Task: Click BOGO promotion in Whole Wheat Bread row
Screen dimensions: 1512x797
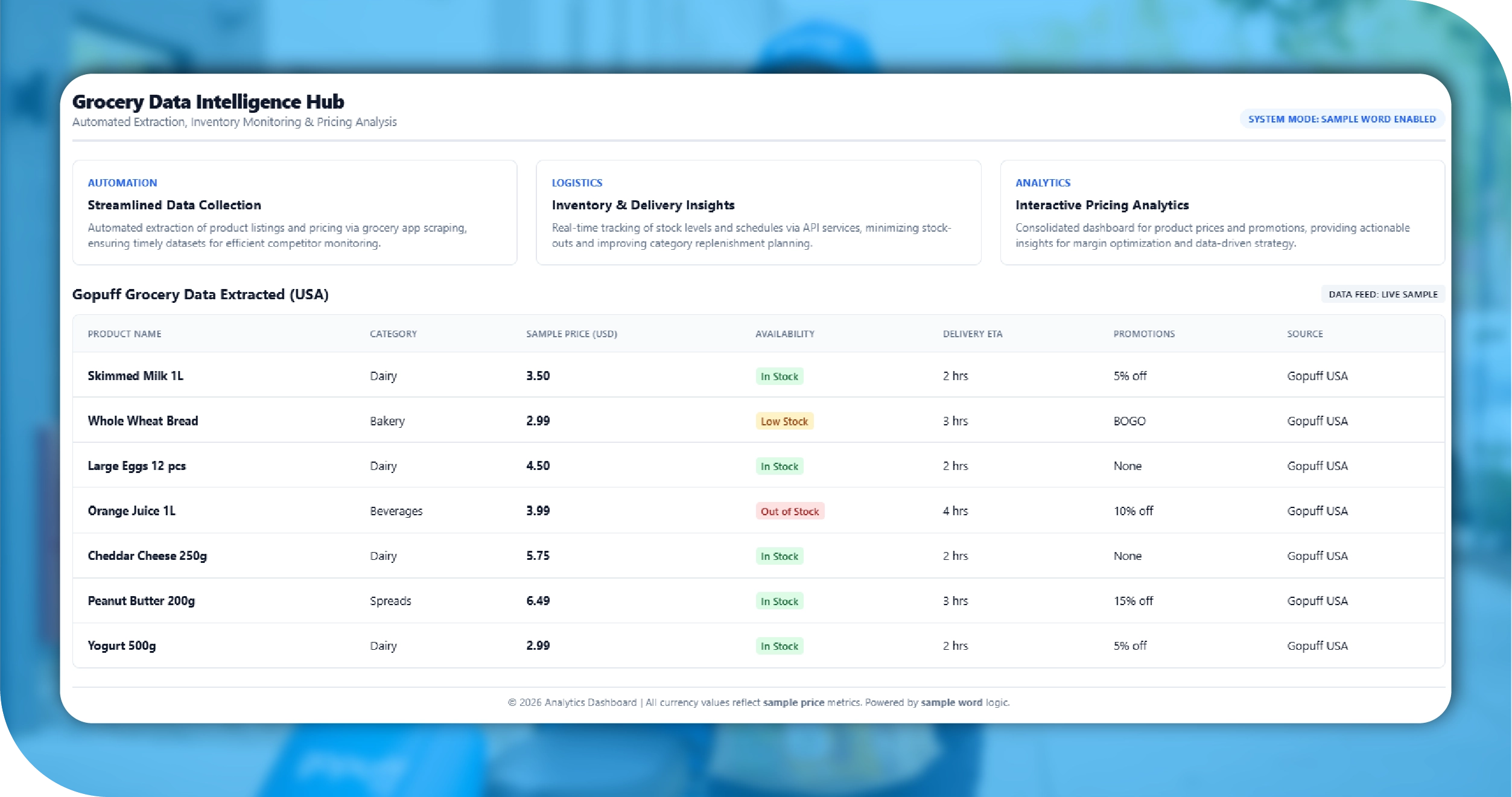Action: coord(1129,421)
